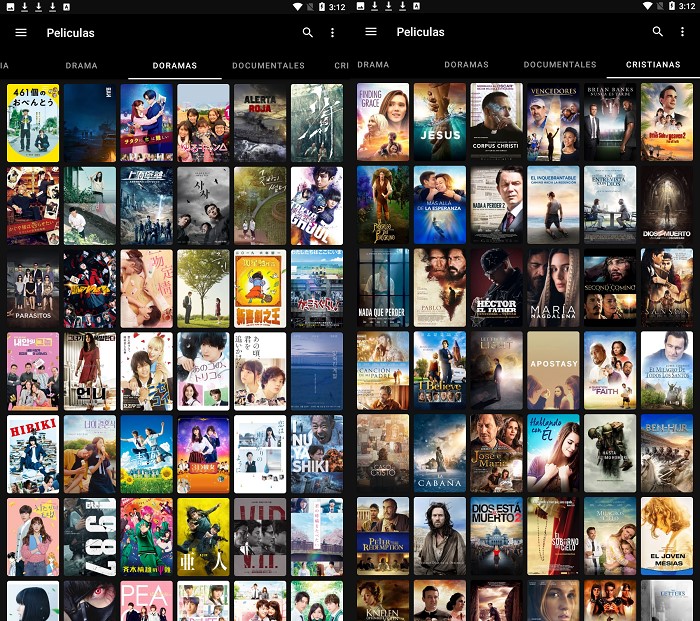Open the Ben-Hur movie poster

(667, 453)
